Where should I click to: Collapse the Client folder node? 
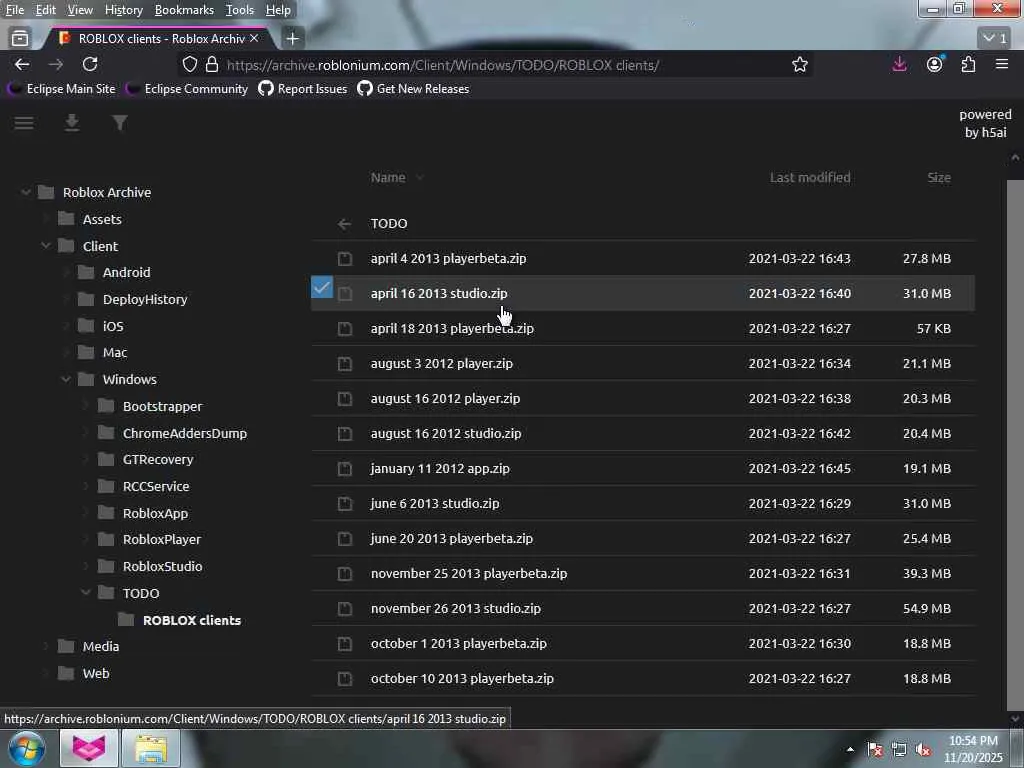pos(46,246)
